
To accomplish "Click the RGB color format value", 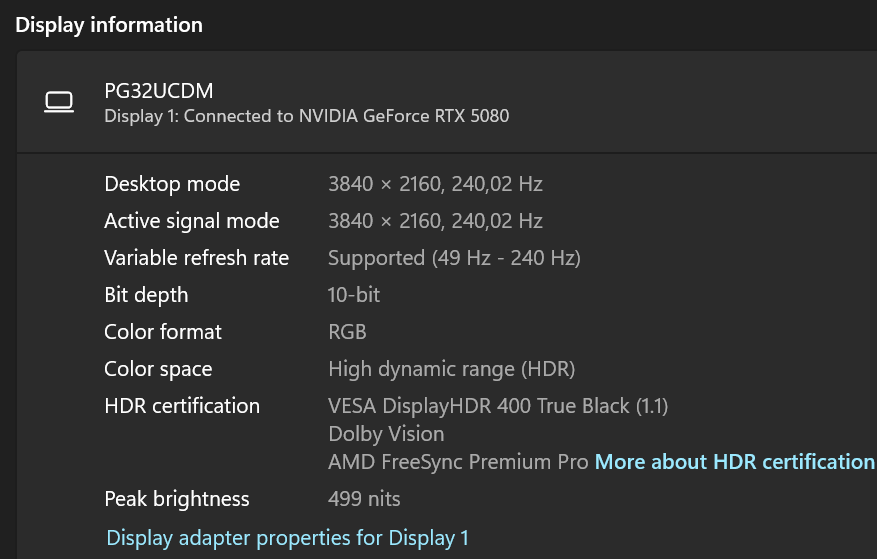I will (347, 332).
